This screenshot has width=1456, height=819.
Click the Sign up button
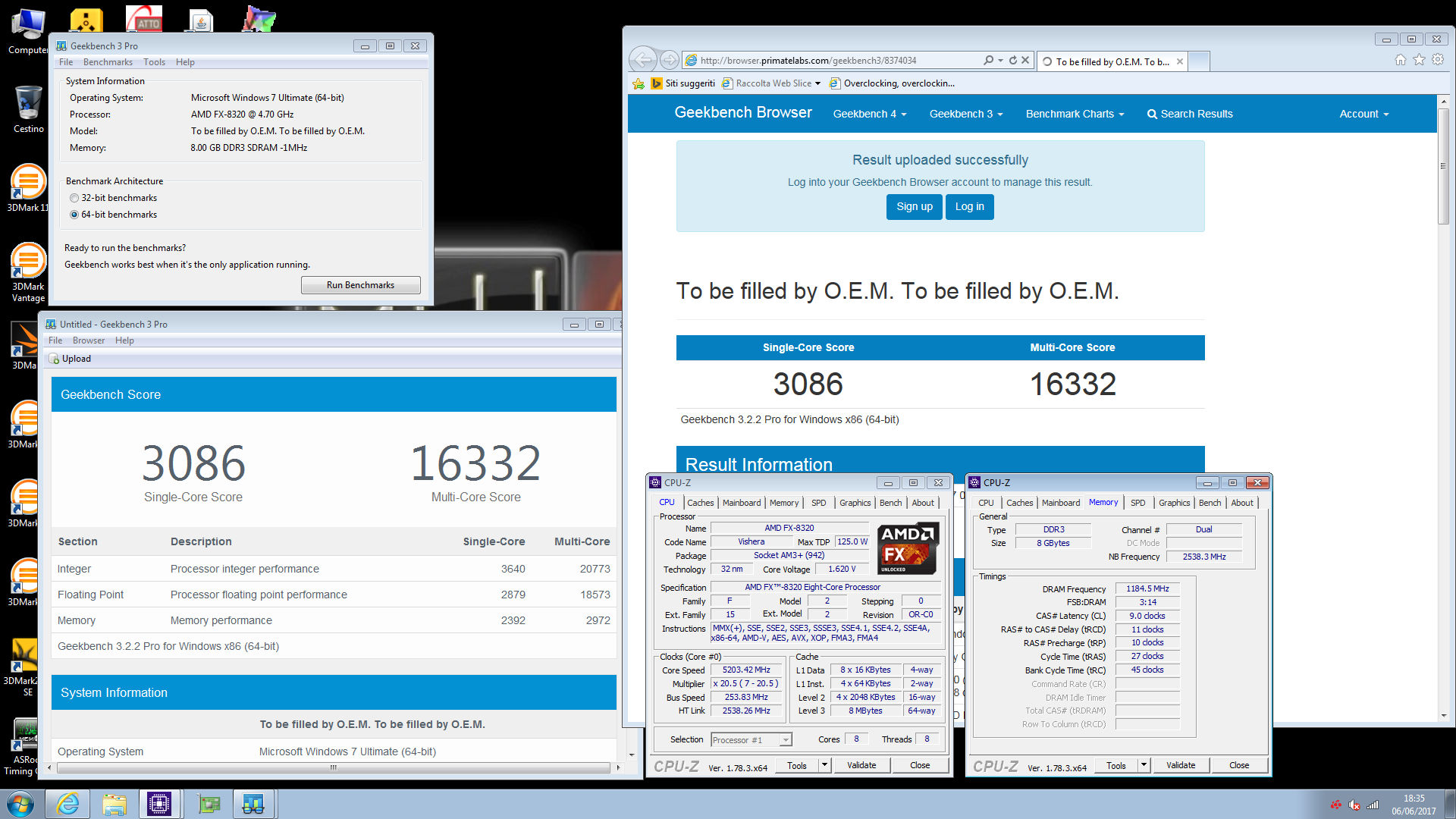tap(915, 206)
